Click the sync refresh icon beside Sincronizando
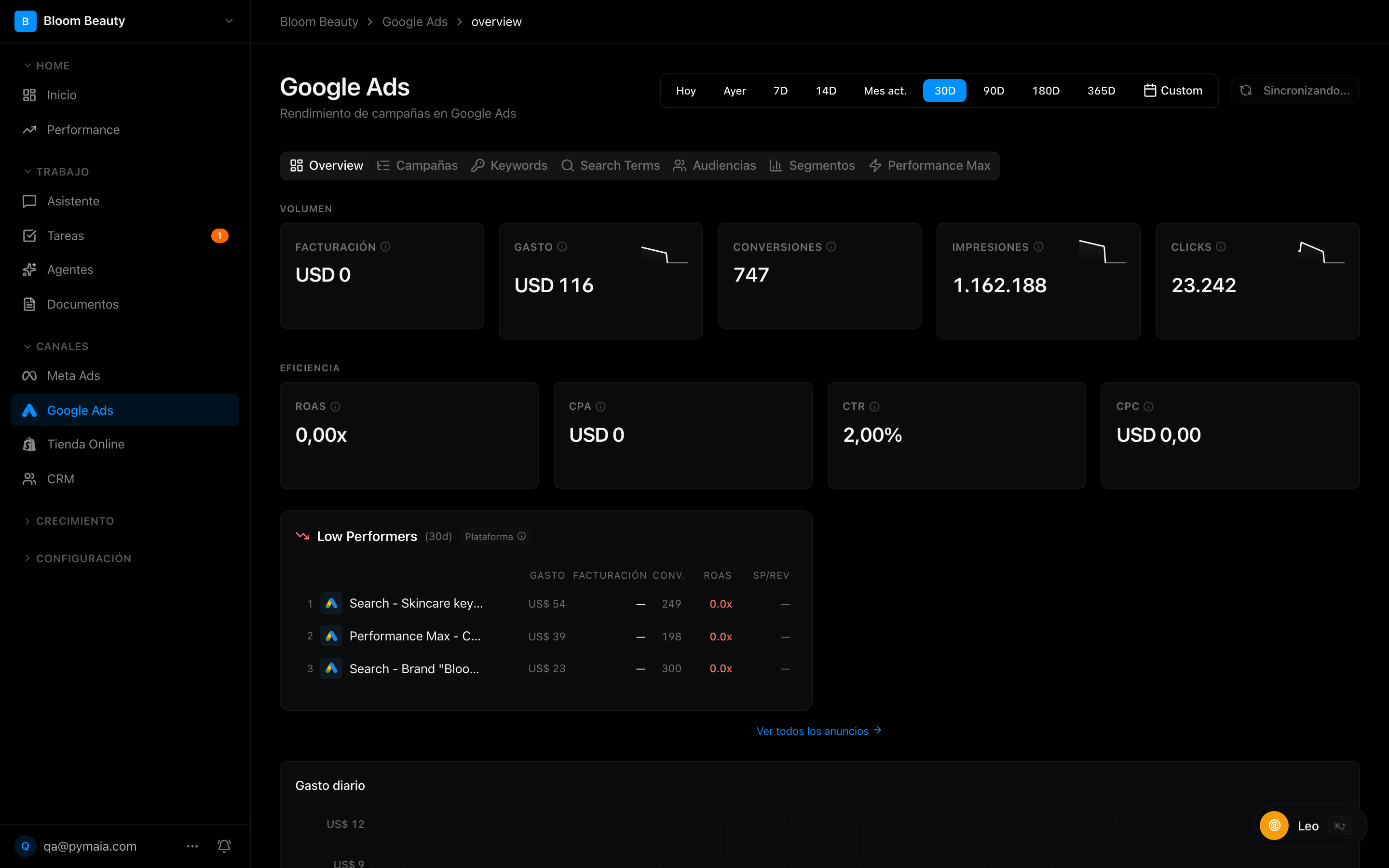Image resolution: width=1389 pixels, height=868 pixels. (x=1245, y=91)
